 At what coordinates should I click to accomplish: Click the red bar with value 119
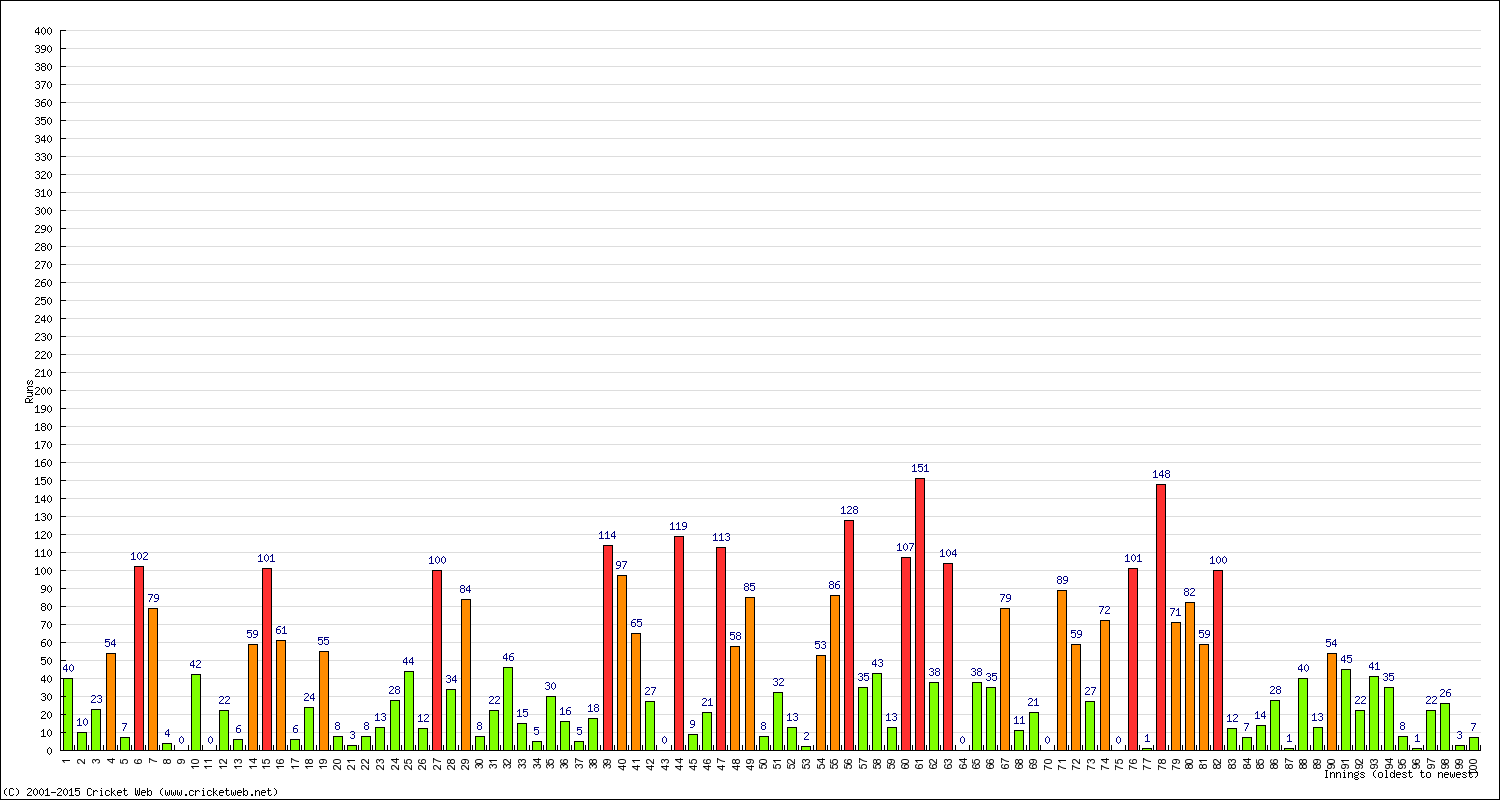[x=679, y=643]
